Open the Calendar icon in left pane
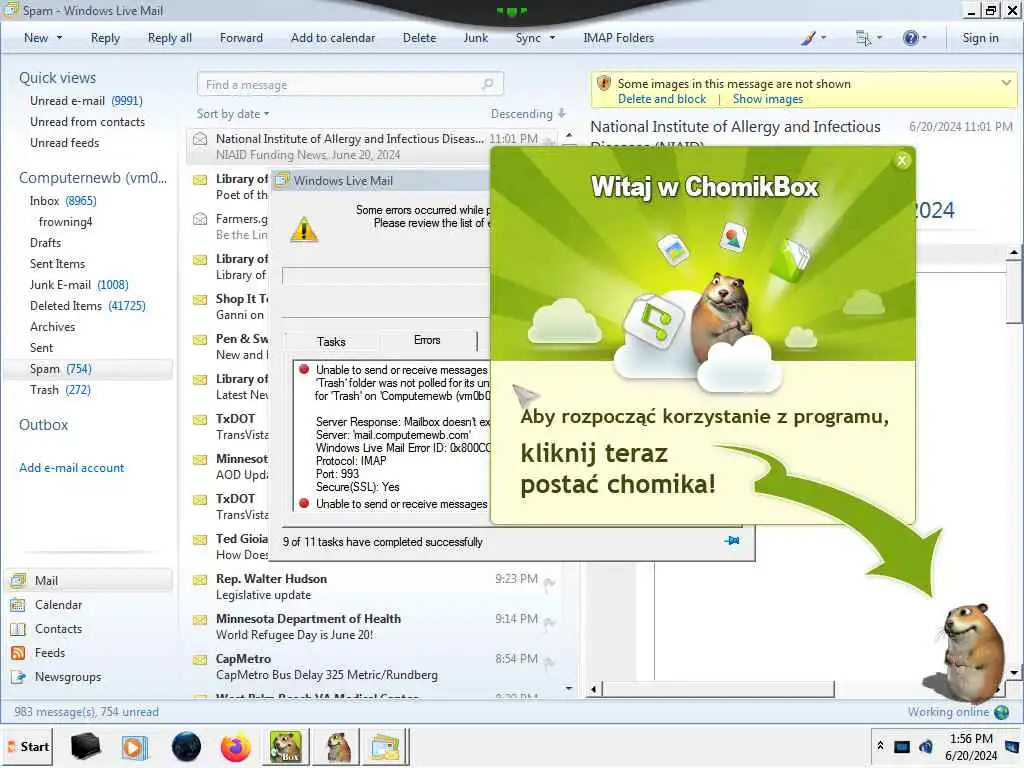The image size is (1024, 768). click(x=18, y=605)
